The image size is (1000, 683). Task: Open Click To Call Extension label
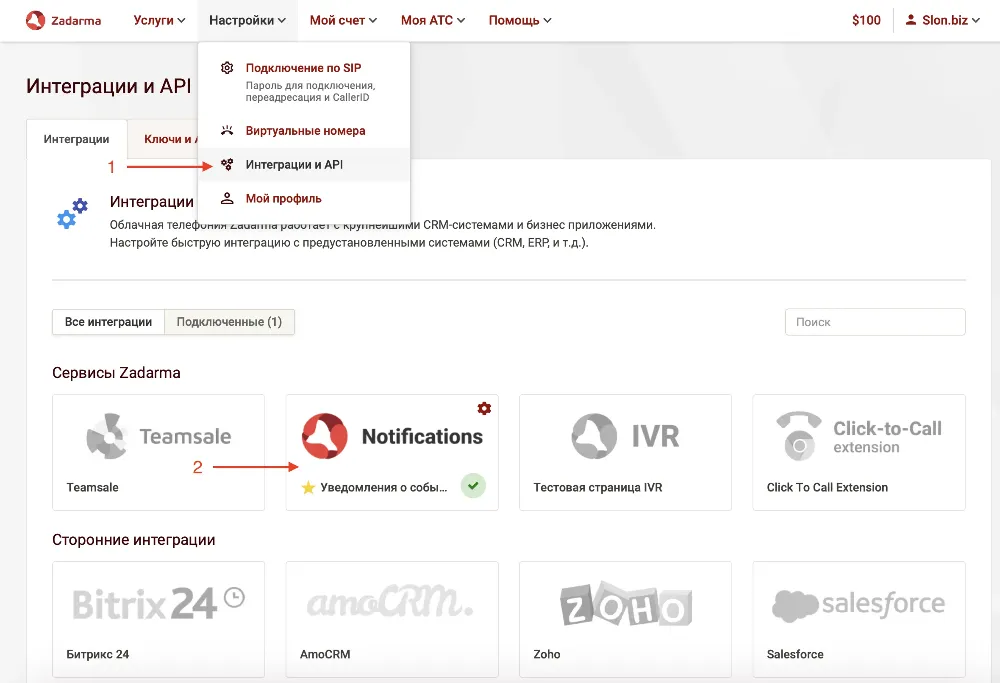(x=827, y=487)
